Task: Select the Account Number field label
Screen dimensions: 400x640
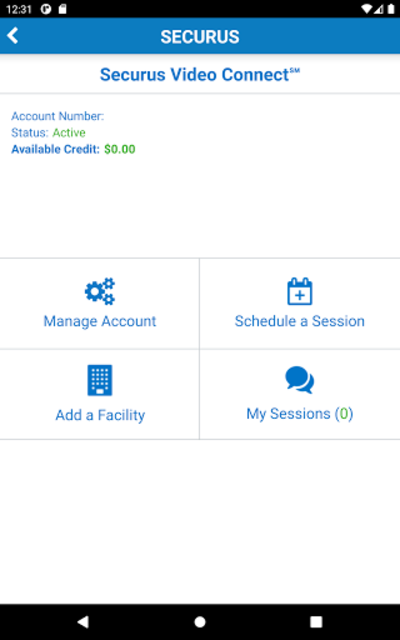Action: tap(58, 116)
